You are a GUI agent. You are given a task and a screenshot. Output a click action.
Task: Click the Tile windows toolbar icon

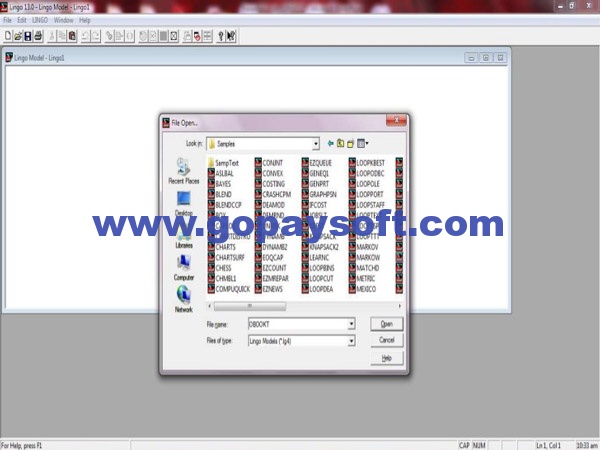(207, 36)
